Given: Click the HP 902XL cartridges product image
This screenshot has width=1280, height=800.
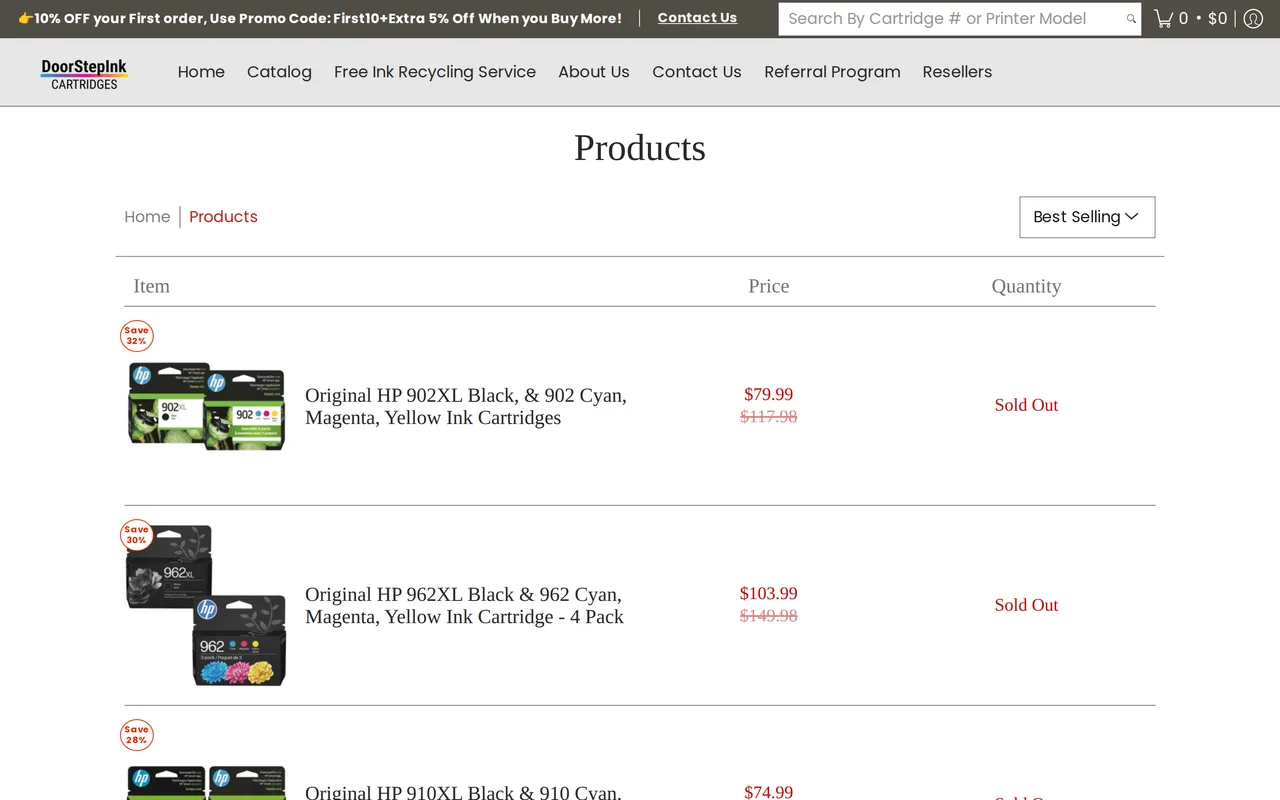Looking at the screenshot, I should point(207,406).
